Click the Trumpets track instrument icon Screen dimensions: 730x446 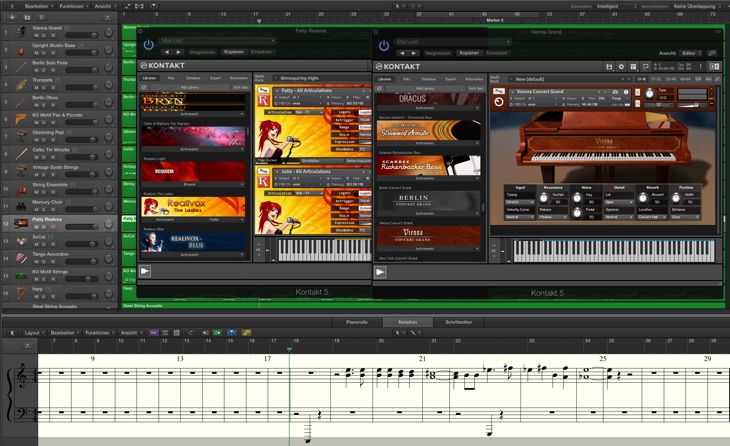[x=21, y=84]
